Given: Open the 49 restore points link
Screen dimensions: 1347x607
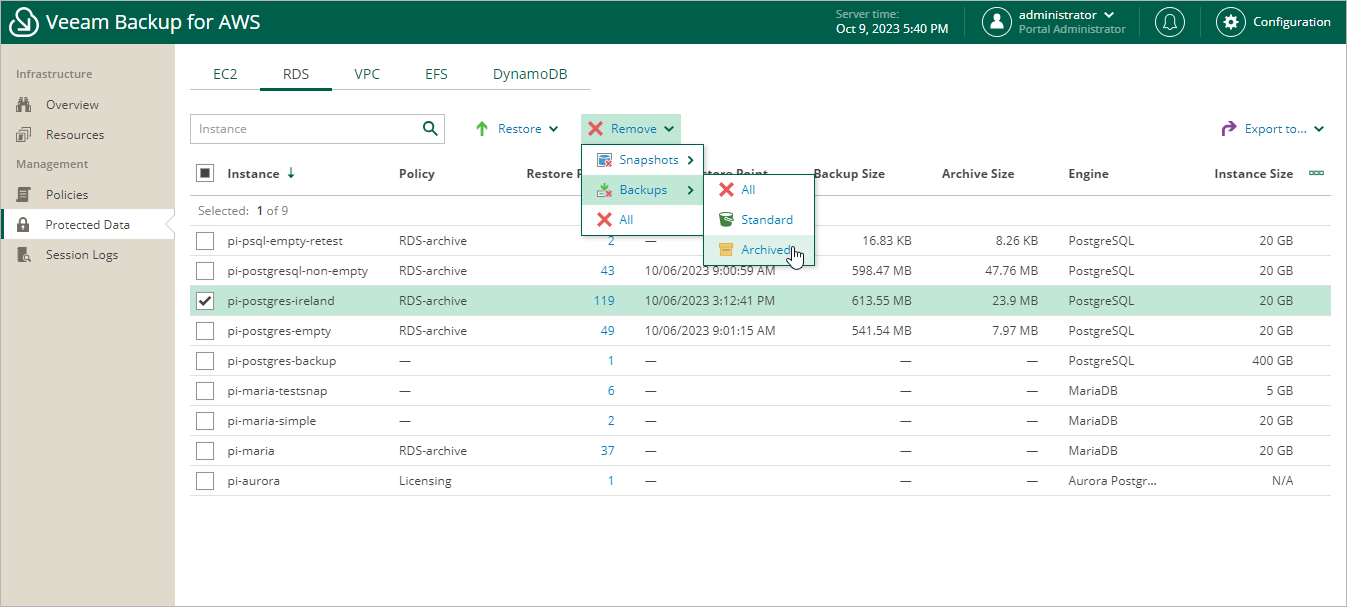Looking at the screenshot, I should coord(607,331).
